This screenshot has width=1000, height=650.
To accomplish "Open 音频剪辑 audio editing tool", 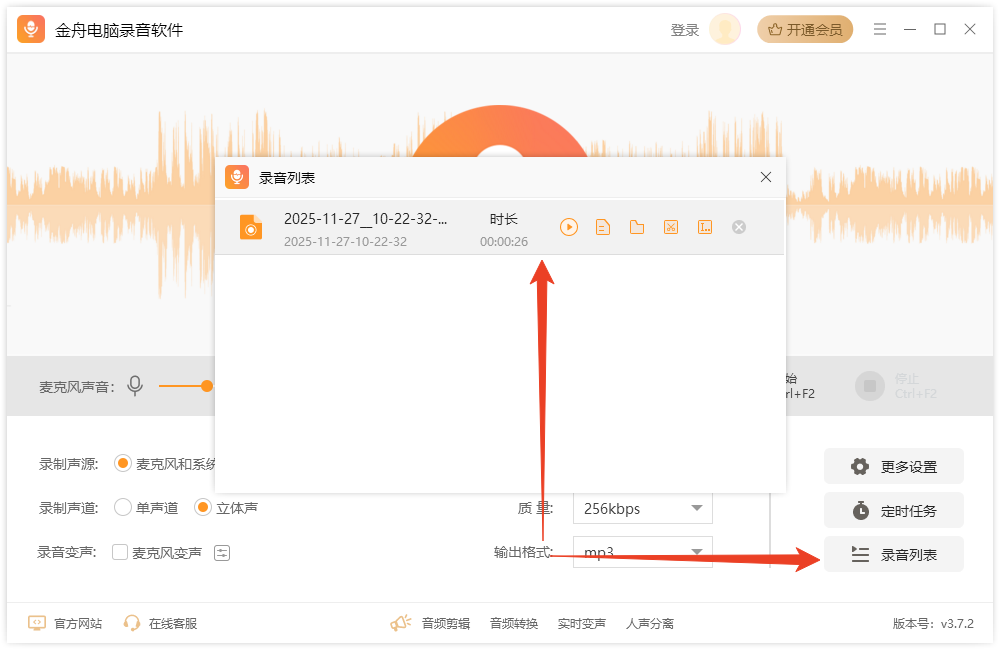I will point(446,623).
